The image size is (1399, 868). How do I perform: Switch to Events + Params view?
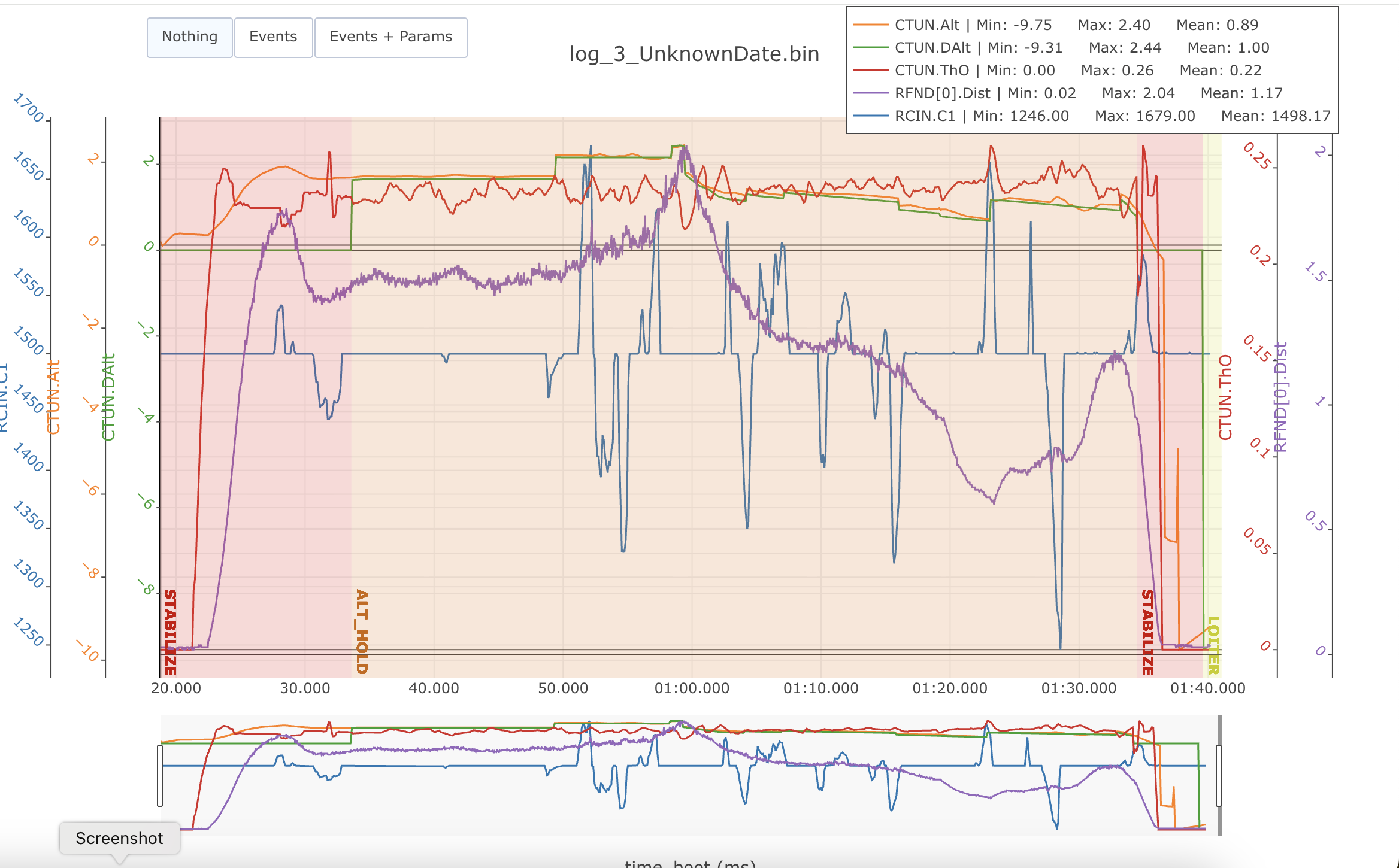click(390, 37)
